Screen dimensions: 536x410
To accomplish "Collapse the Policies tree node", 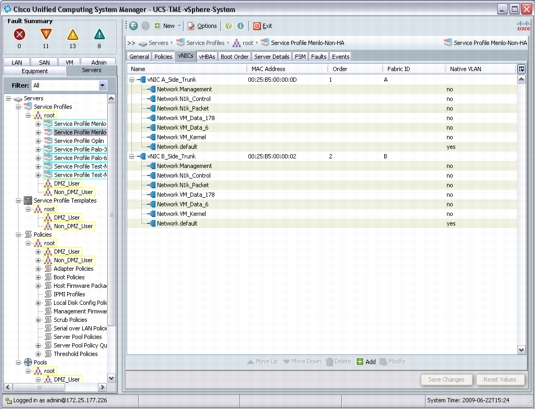I will point(18,235).
